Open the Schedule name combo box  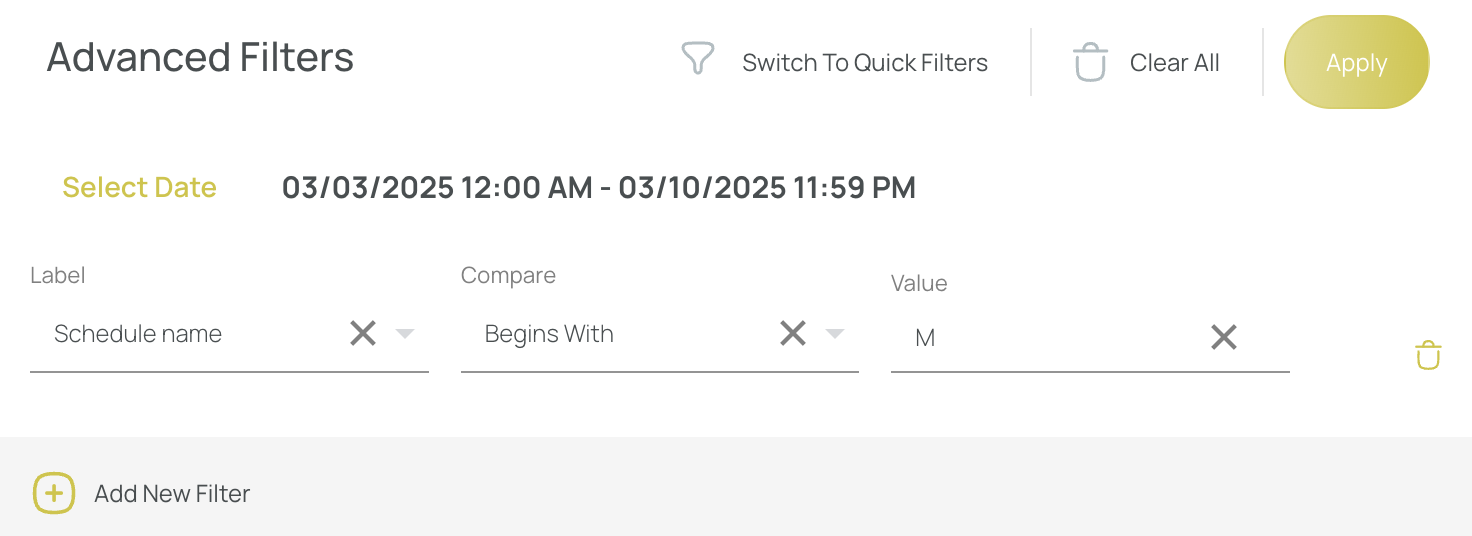point(229,334)
